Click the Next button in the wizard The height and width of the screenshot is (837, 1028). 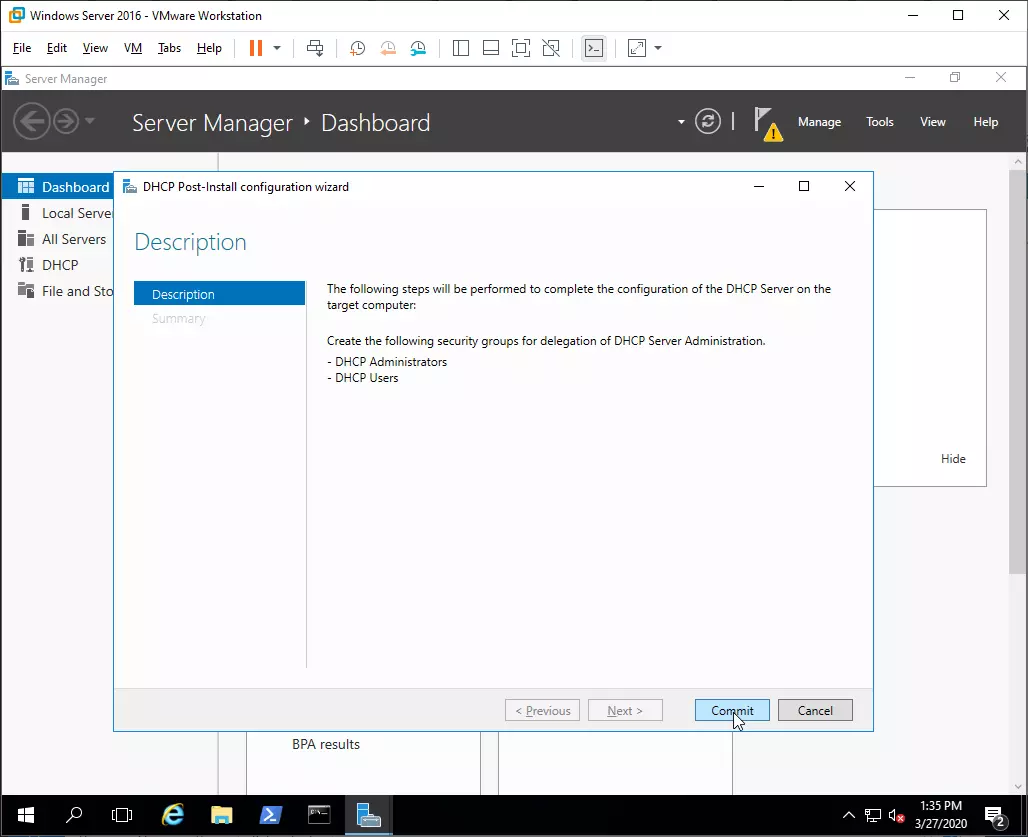tap(625, 710)
